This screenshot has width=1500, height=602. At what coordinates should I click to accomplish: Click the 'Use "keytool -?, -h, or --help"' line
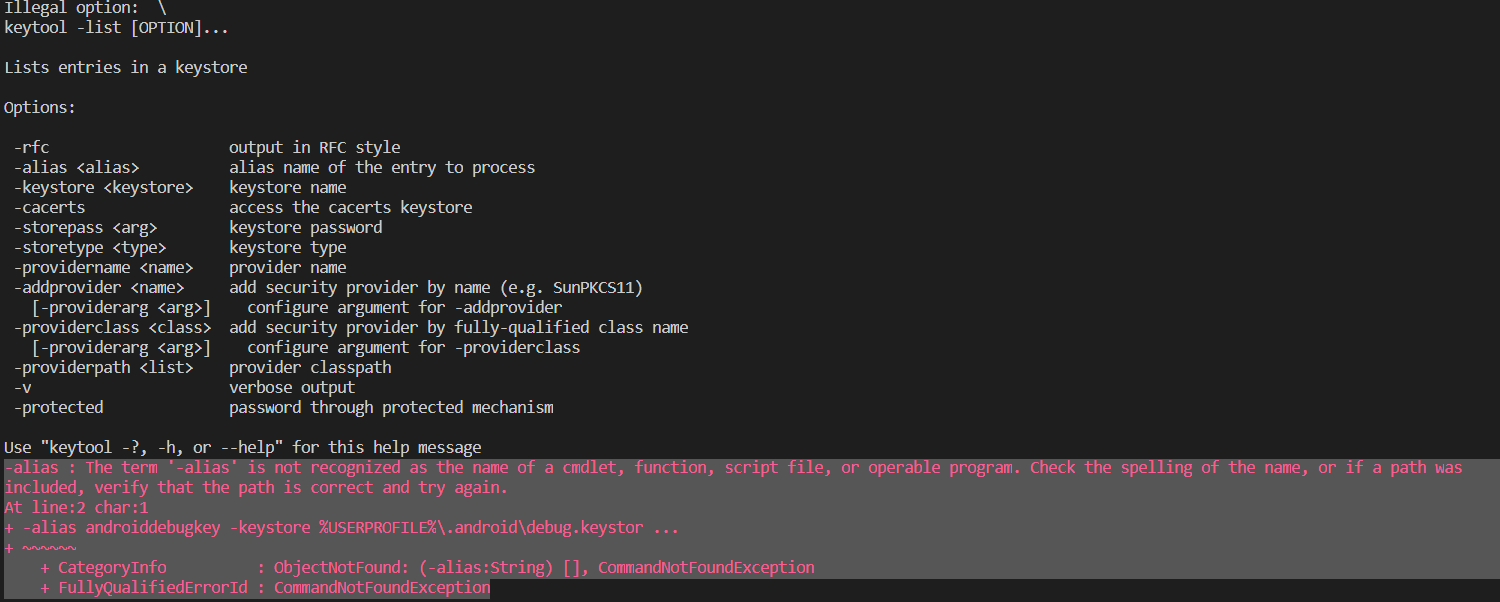242,448
